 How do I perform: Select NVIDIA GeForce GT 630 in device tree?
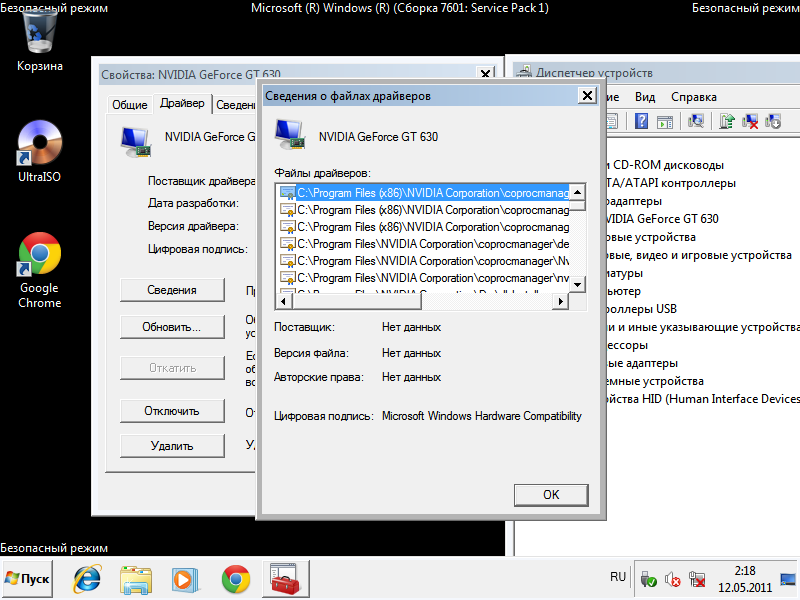[662, 219]
